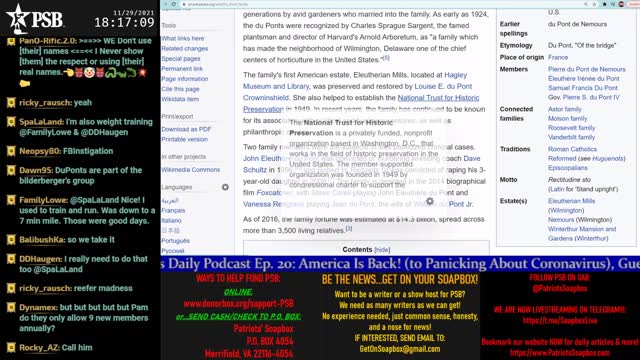Switch article language to Русский

(173, 251)
